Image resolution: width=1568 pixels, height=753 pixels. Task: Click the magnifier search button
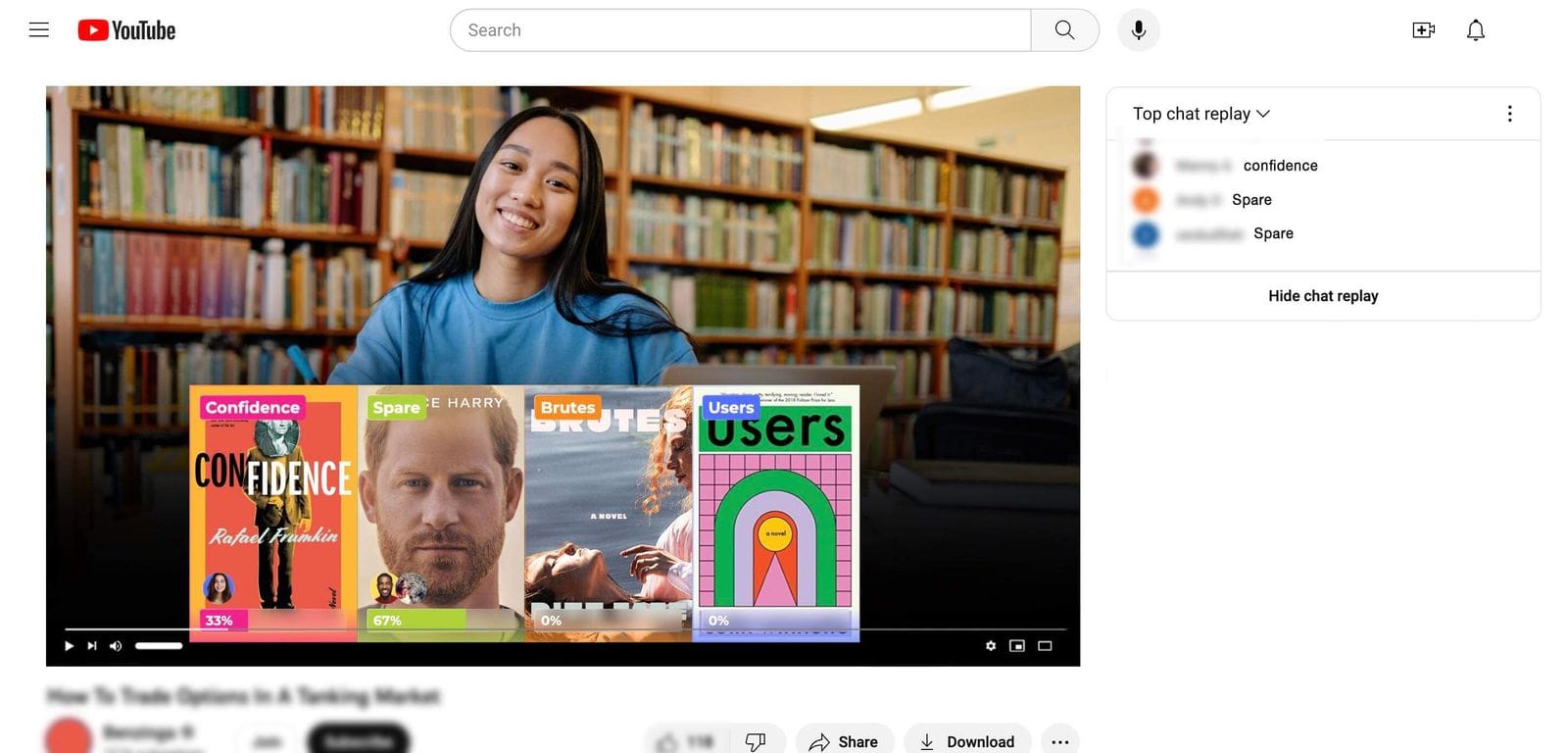point(1065,30)
